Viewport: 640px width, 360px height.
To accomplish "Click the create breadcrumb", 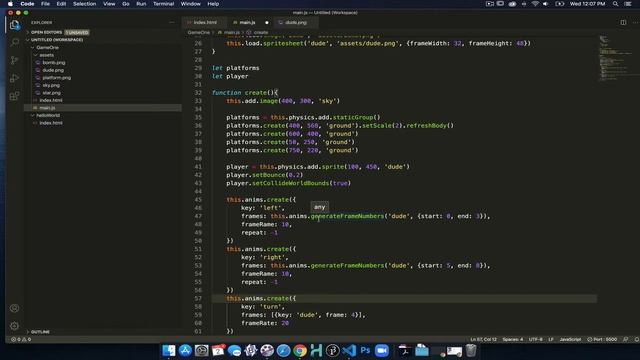I will click(261, 32).
